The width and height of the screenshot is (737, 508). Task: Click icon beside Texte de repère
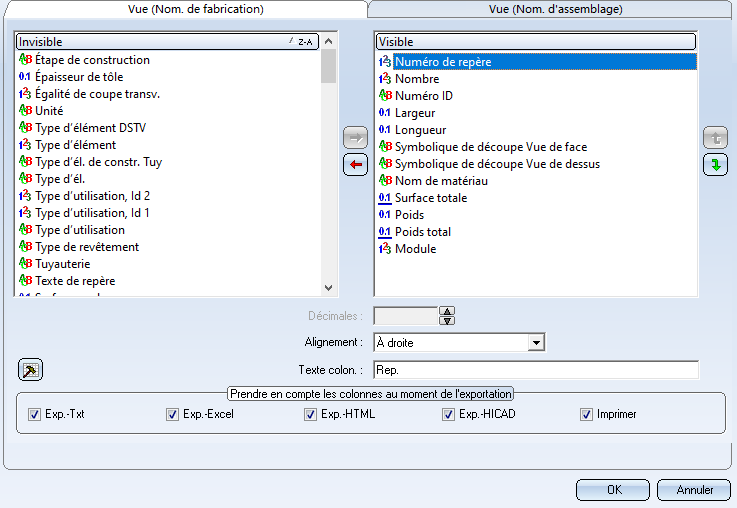click(25, 281)
